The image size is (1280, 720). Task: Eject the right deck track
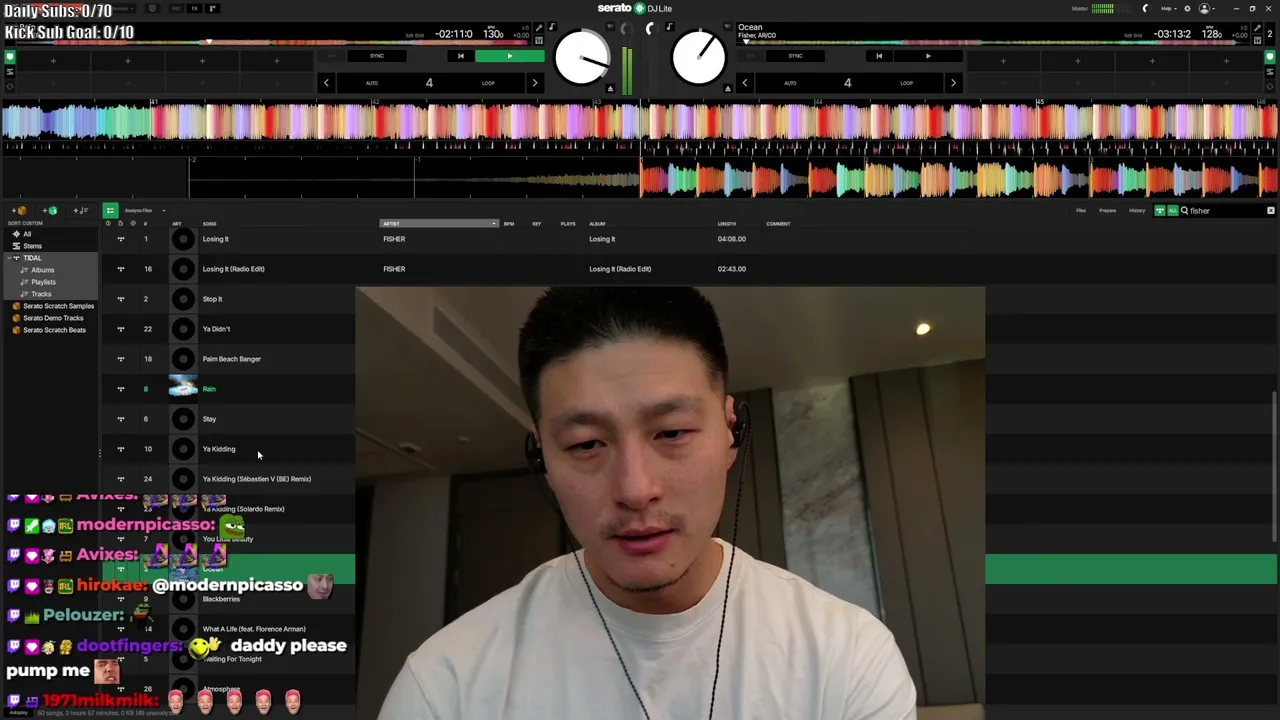[728, 89]
